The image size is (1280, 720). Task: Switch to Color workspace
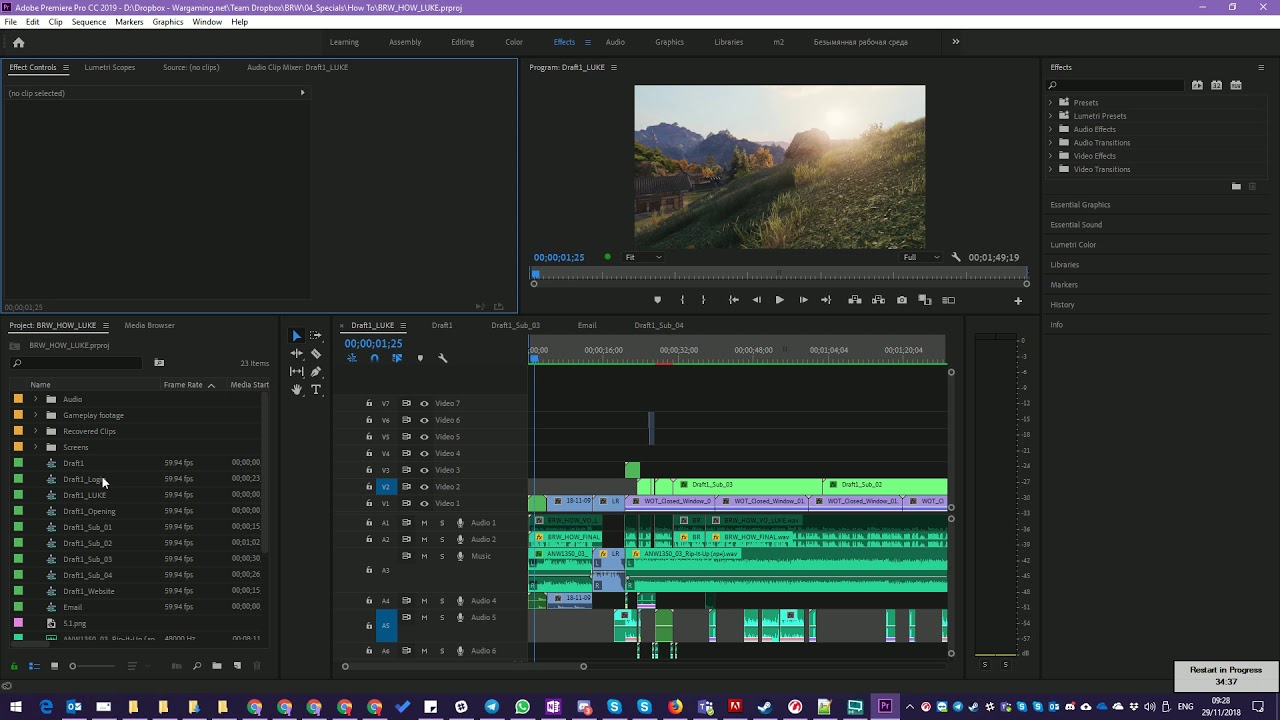[514, 42]
